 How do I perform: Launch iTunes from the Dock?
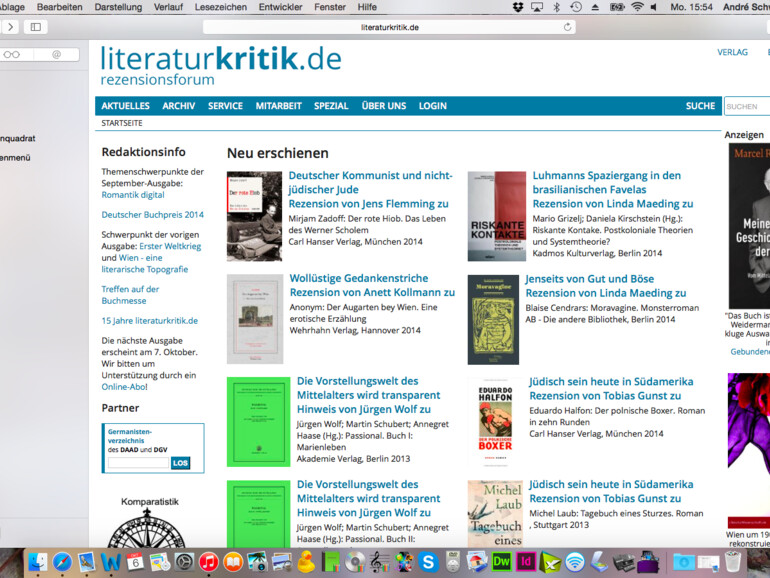(x=209, y=562)
